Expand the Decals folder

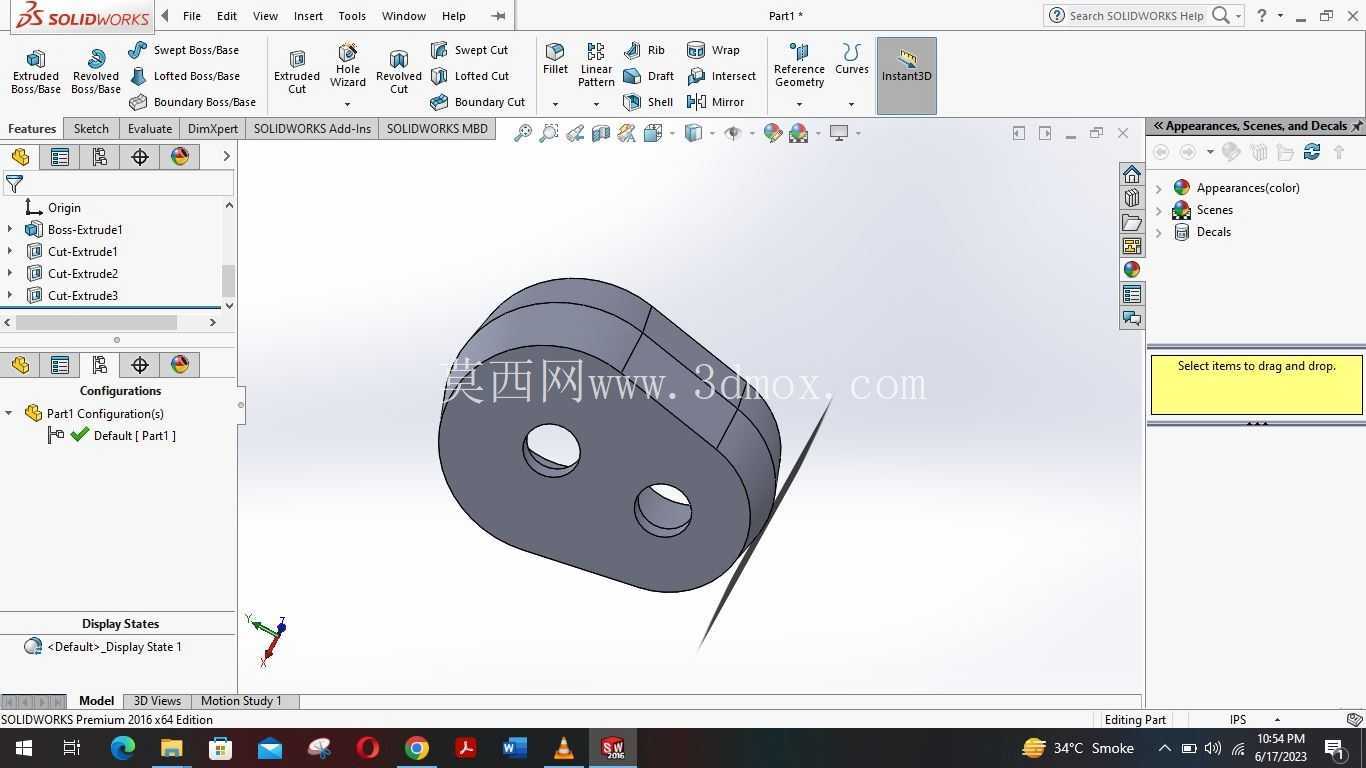[x=1159, y=232]
